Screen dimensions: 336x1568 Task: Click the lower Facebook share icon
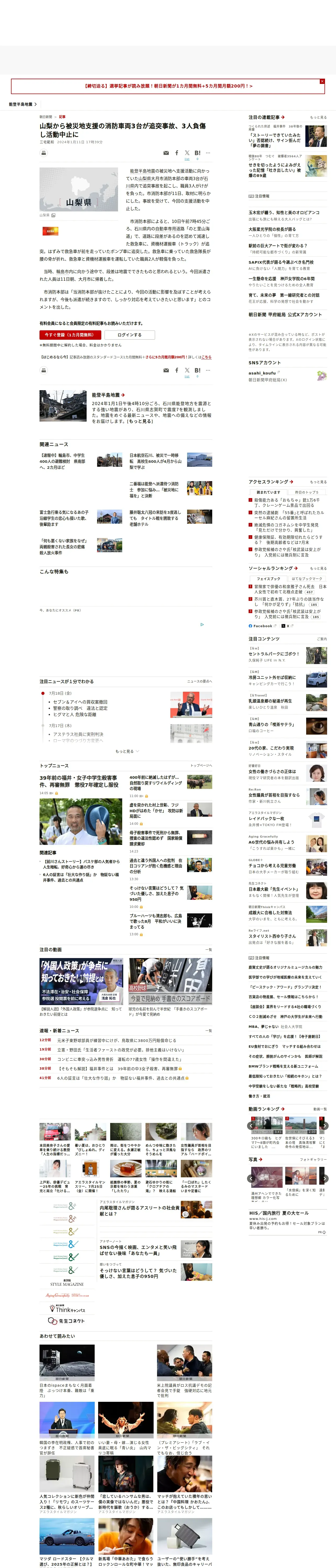tap(177, 370)
